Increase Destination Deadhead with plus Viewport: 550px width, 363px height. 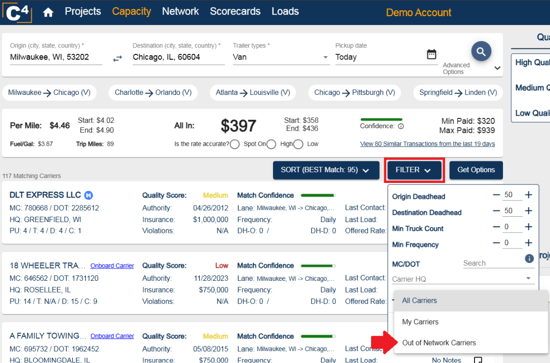[529, 211]
